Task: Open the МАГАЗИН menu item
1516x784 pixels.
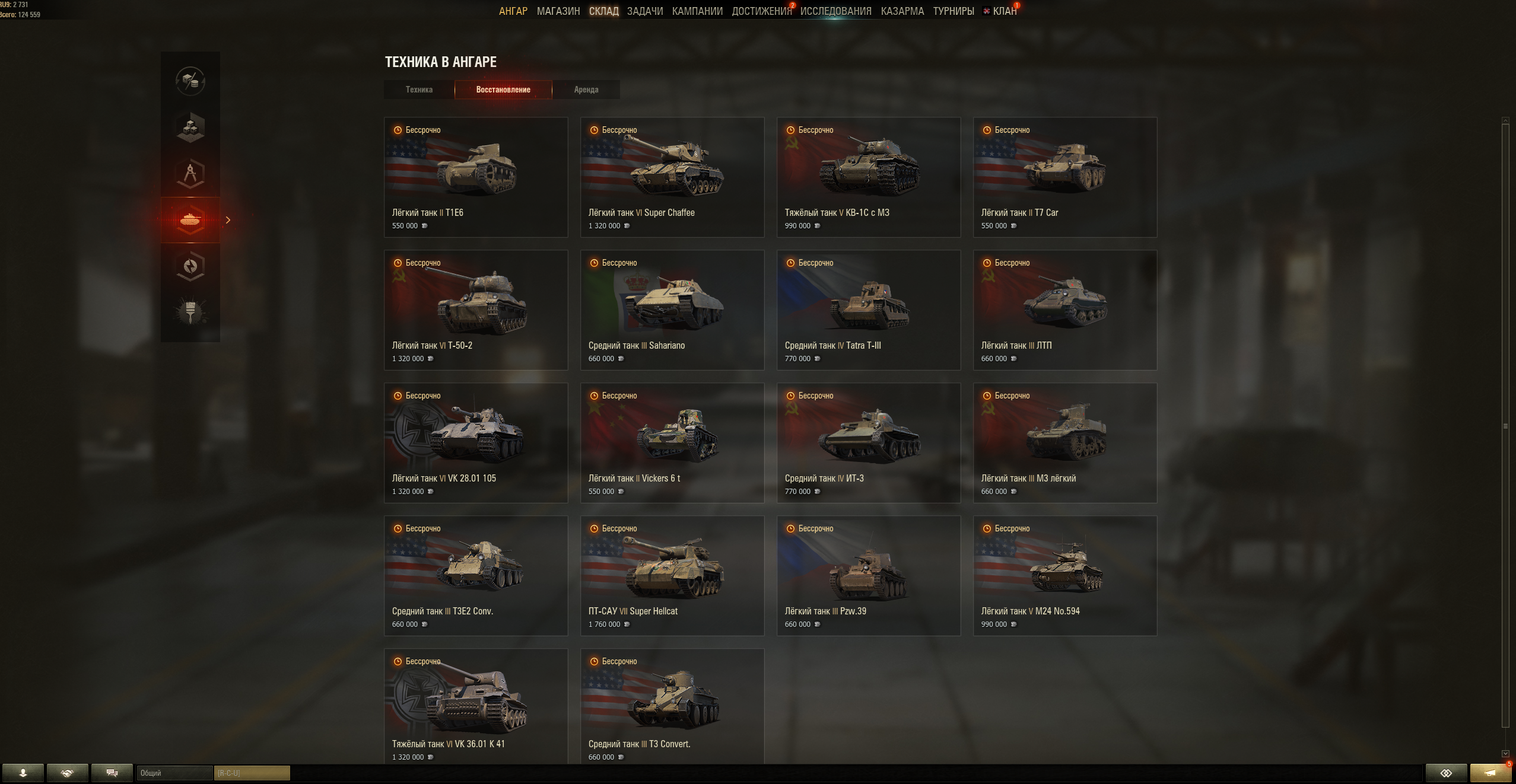Action: (558, 11)
